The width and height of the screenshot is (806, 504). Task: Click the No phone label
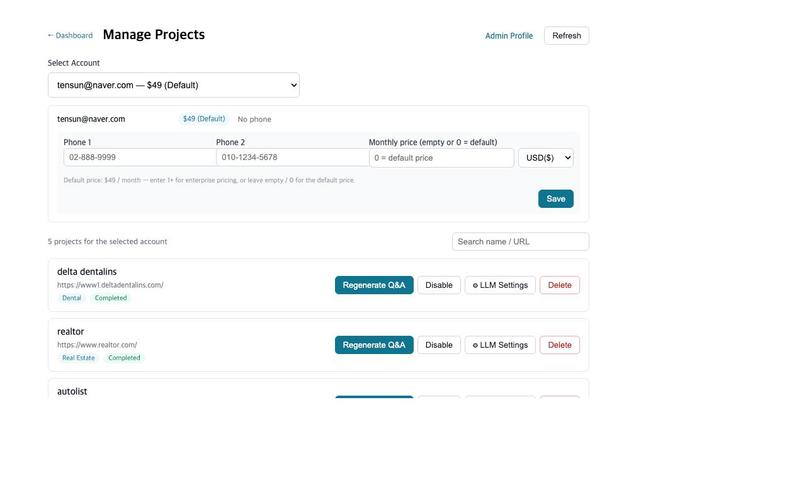(x=254, y=119)
